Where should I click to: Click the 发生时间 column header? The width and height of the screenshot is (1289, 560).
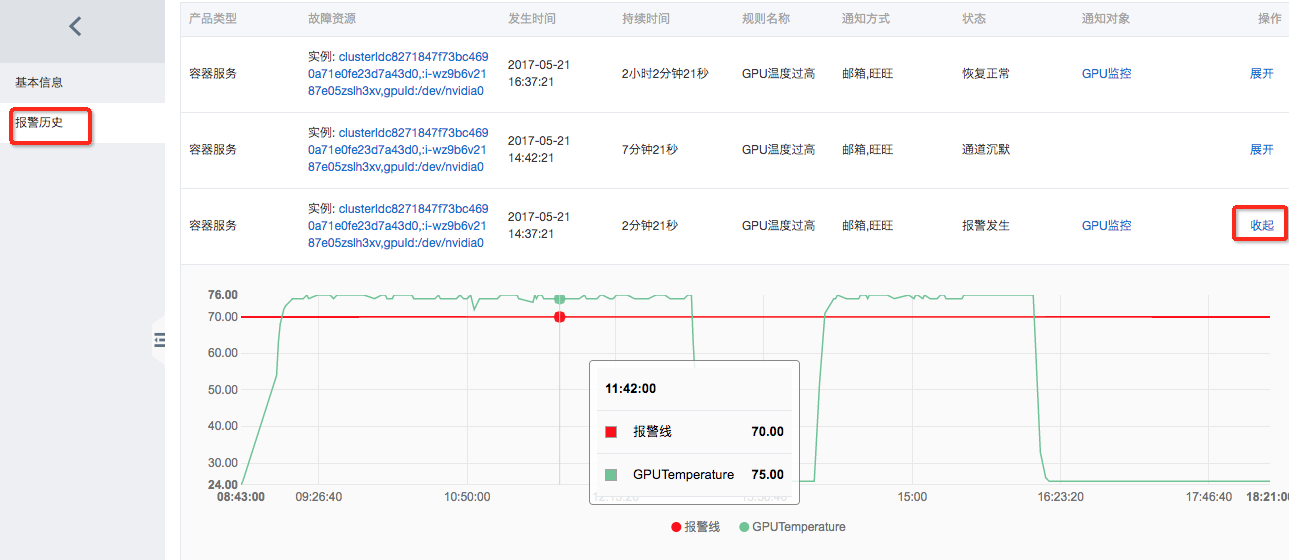pyautogui.click(x=532, y=19)
